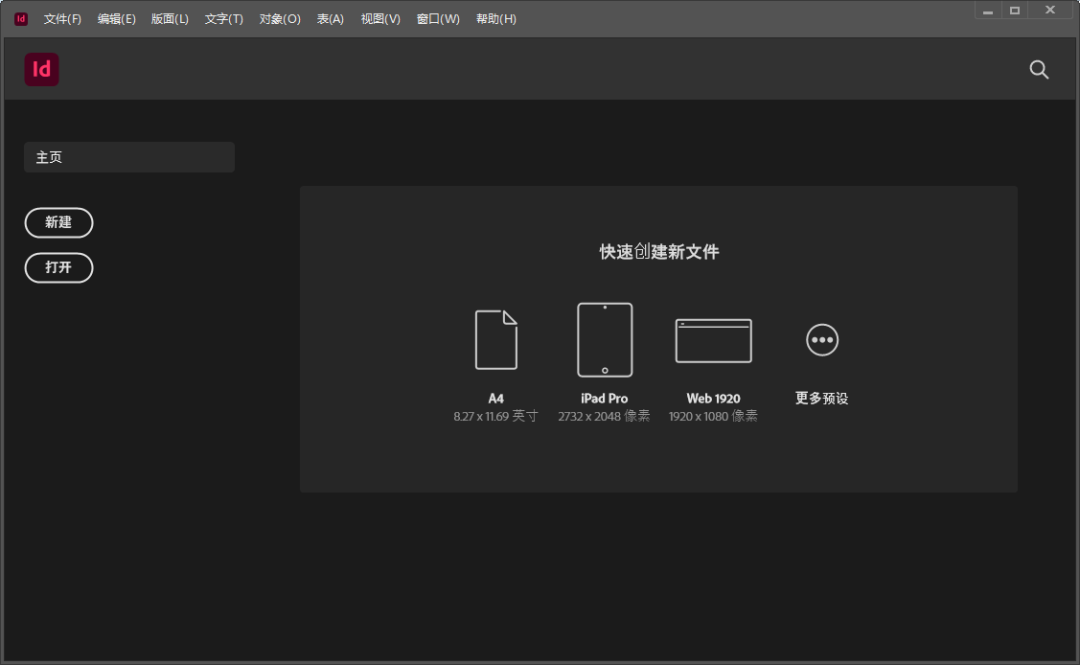Click the 打开 button
The image size is (1080, 665).
59,267
